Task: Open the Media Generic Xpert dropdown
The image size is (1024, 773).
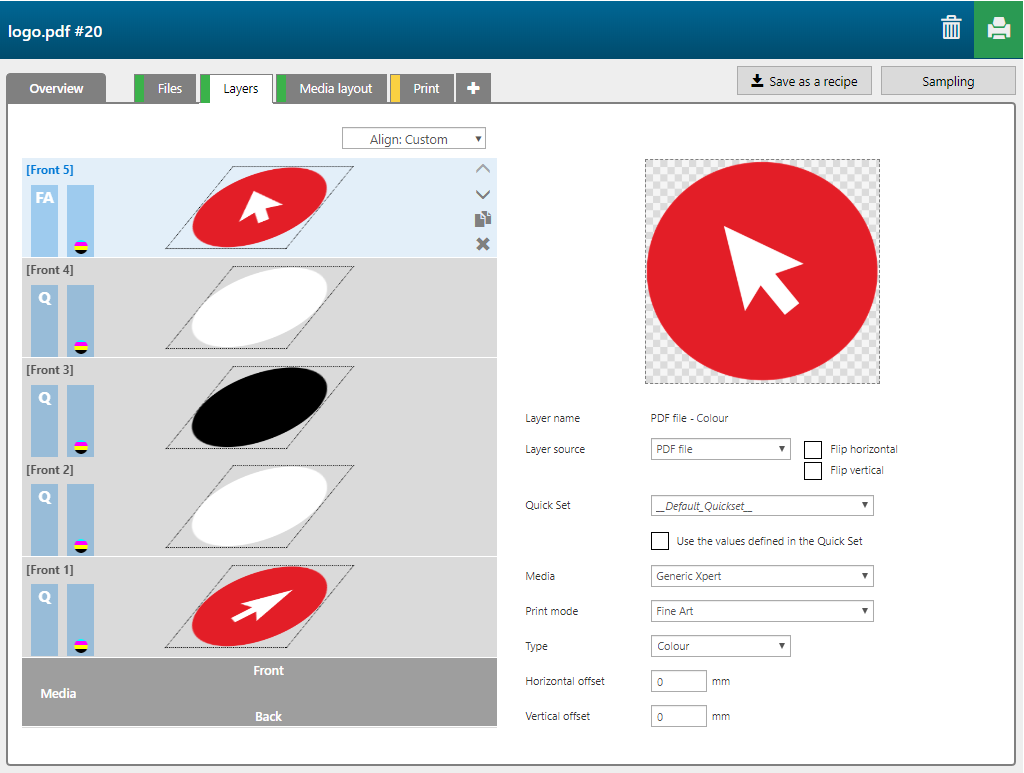Action: click(762, 576)
